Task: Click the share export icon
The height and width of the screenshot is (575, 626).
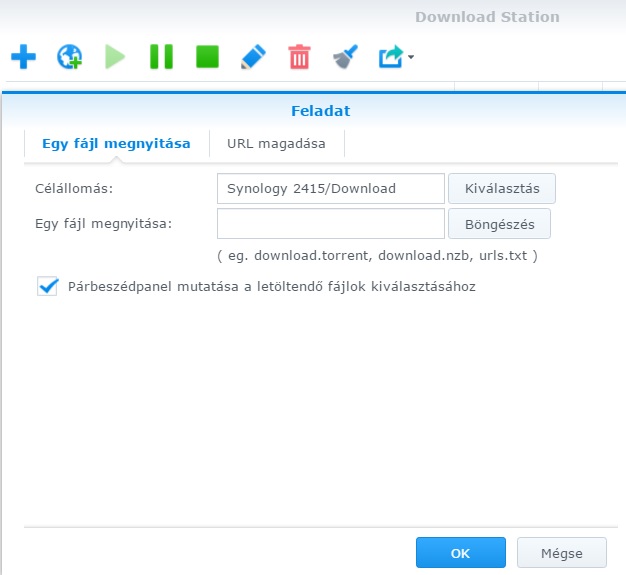Action: [389, 57]
